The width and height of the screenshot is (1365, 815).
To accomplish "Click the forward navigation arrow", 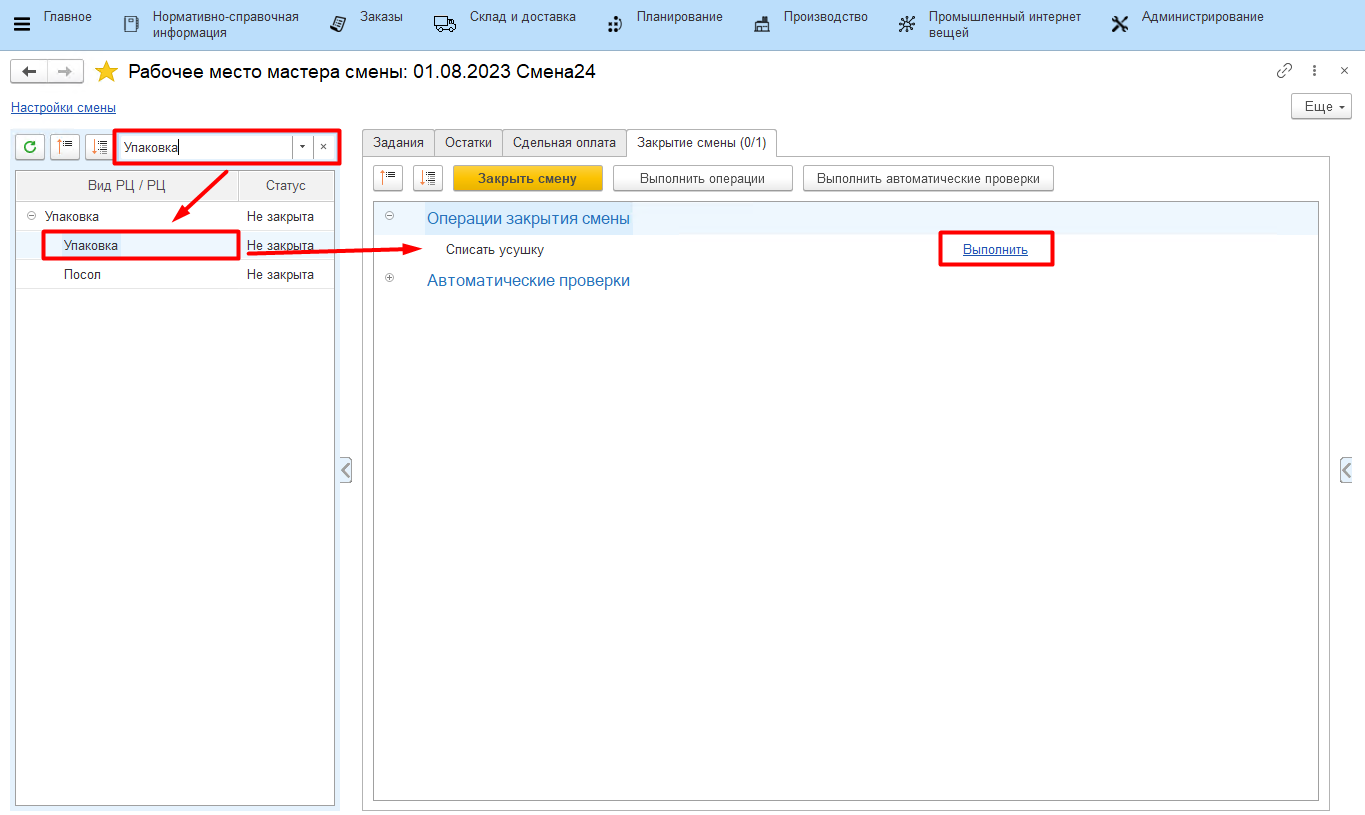I will click(64, 72).
